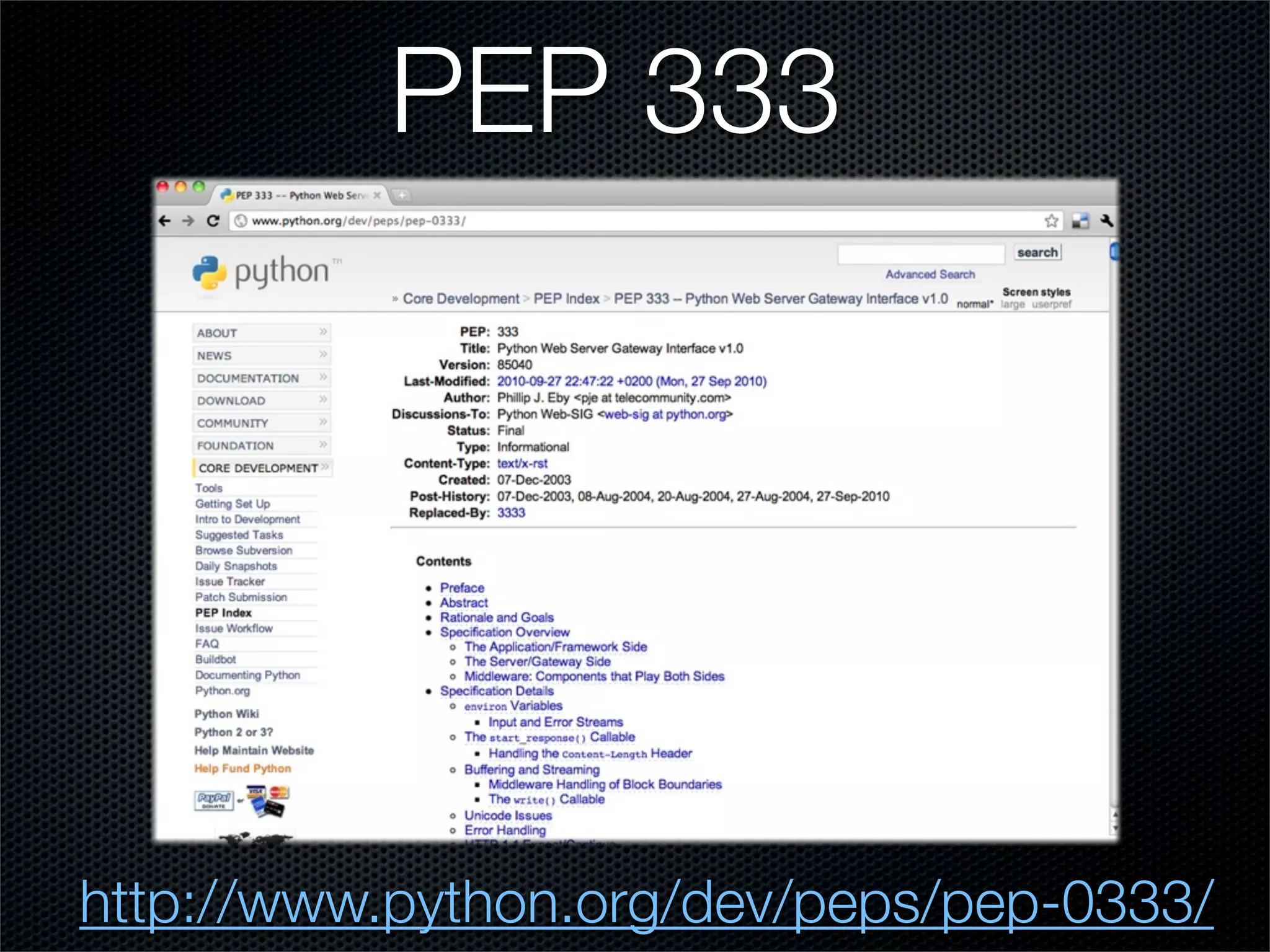This screenshot has height=952, width=1270.
Task: Expand the ABOUT menu section
Action: (262, 333)
